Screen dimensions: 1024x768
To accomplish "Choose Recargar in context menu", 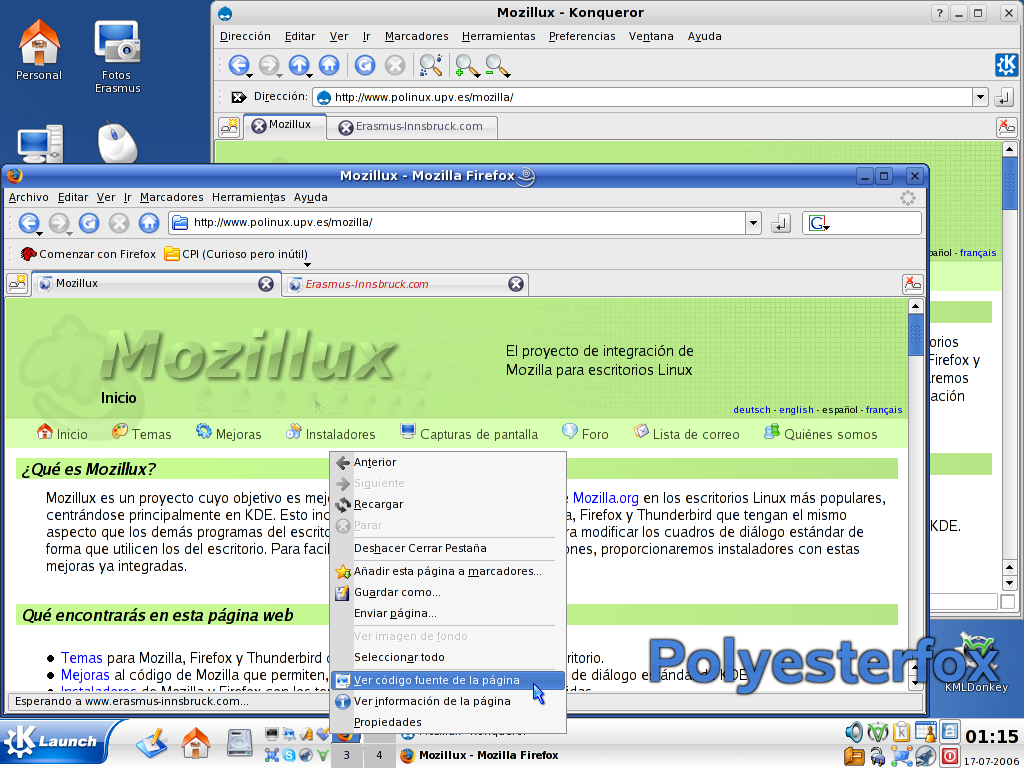I will (447, 504).
